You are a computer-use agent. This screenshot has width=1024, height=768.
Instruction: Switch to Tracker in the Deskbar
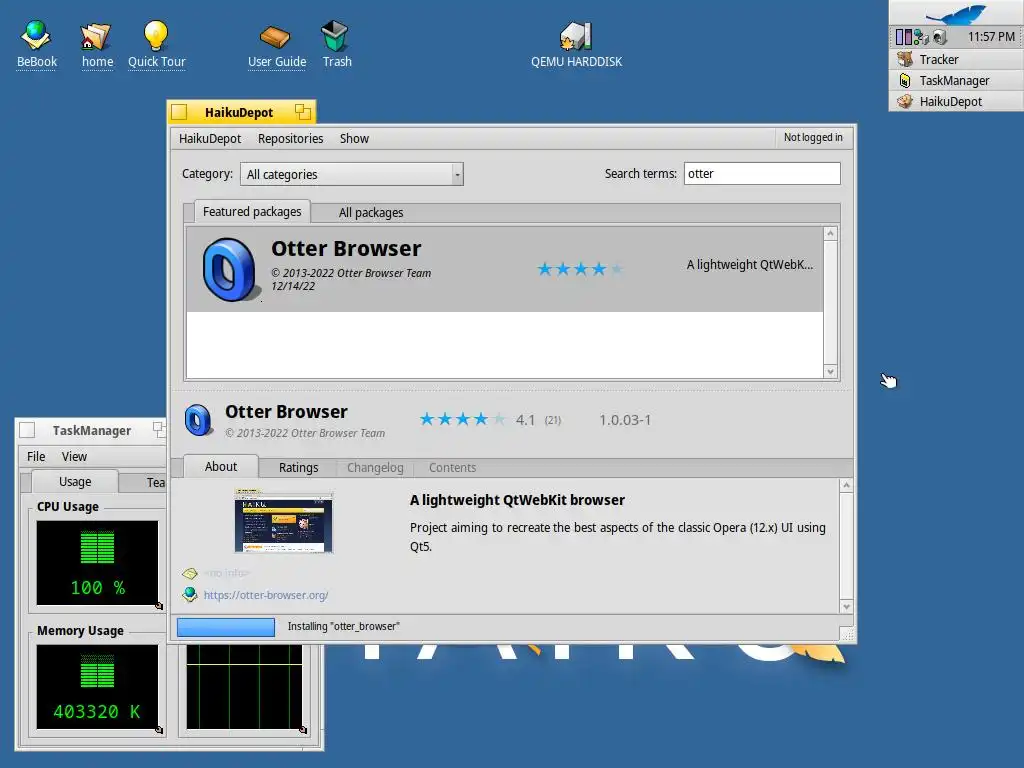pyautogui.click(x=956, y=59)
